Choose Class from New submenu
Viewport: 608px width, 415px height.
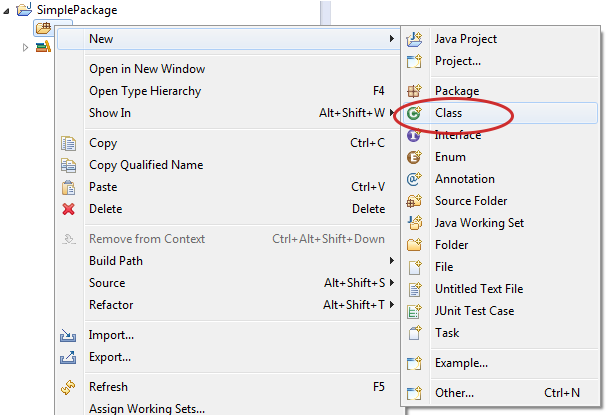click(x=500, y=113)
